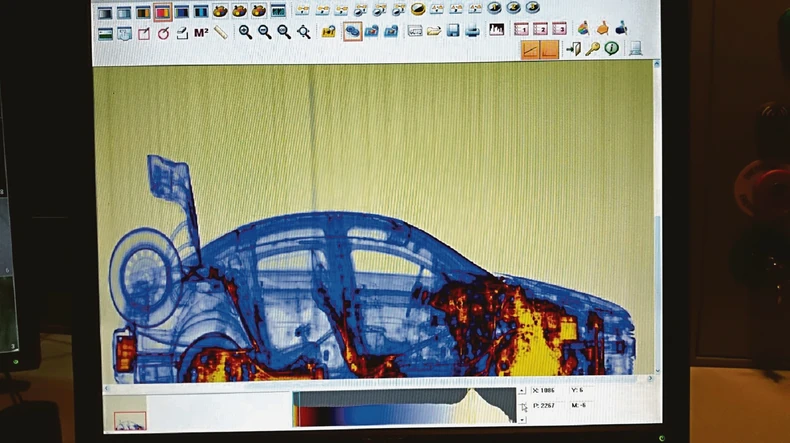Click the printer icon
The image size is (790, 443).
click(x=472, y=31)
